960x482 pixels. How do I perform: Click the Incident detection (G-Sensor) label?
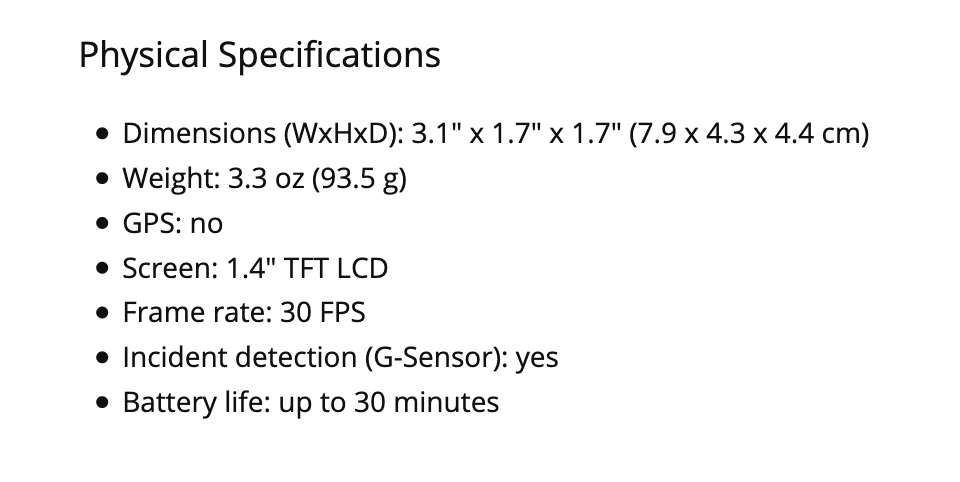click(x=315, y=357)
